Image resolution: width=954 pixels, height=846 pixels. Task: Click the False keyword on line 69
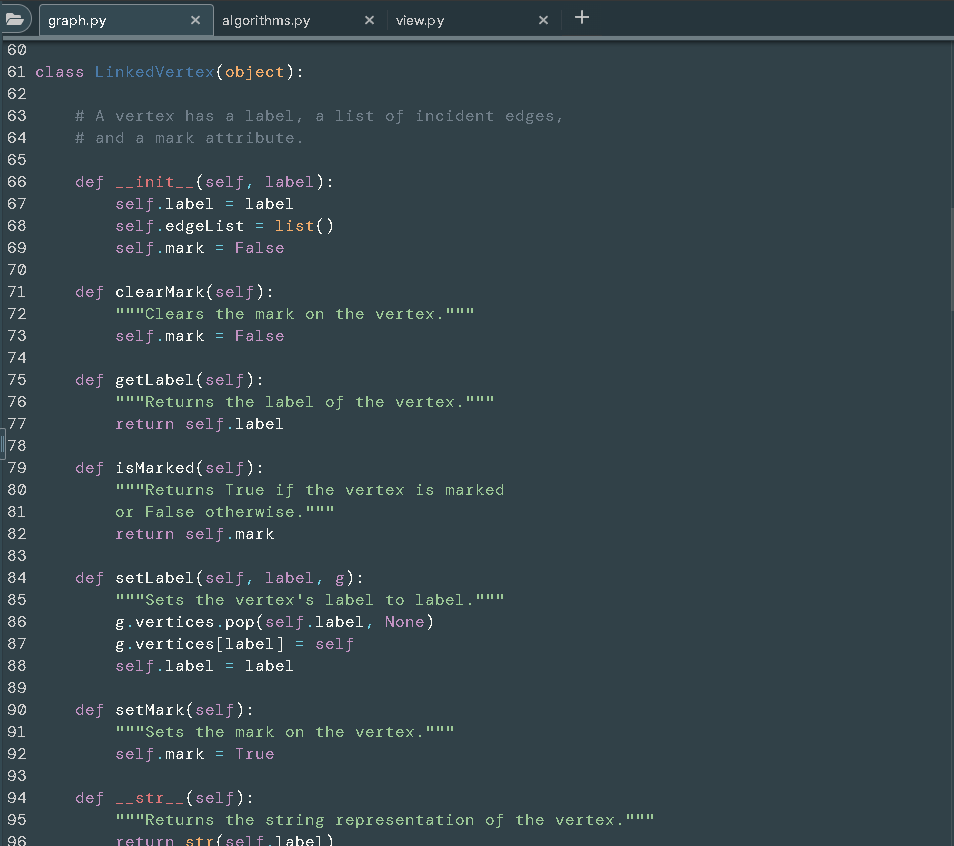point(258,247)
